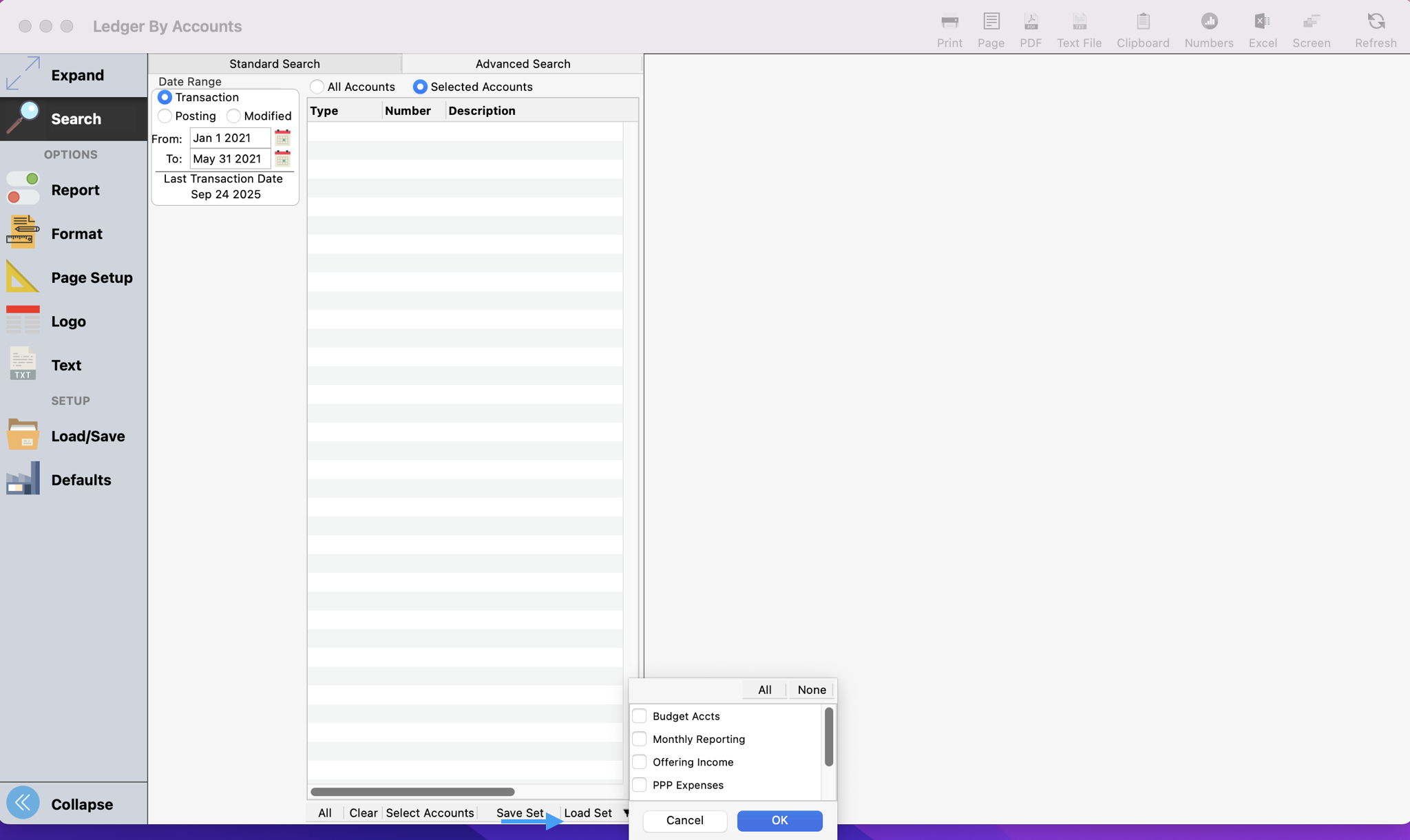Image resolution: width=1410 pixels, height=840 pixels.
Task: Enable the Offering Income checkbox
Action: pos(639,762)
